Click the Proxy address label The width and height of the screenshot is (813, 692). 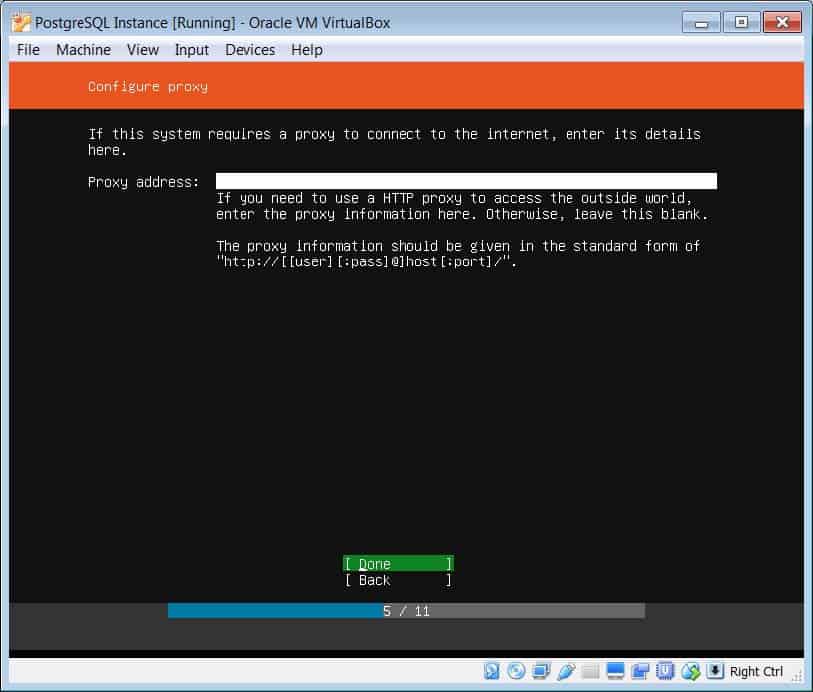pos(144,182)
